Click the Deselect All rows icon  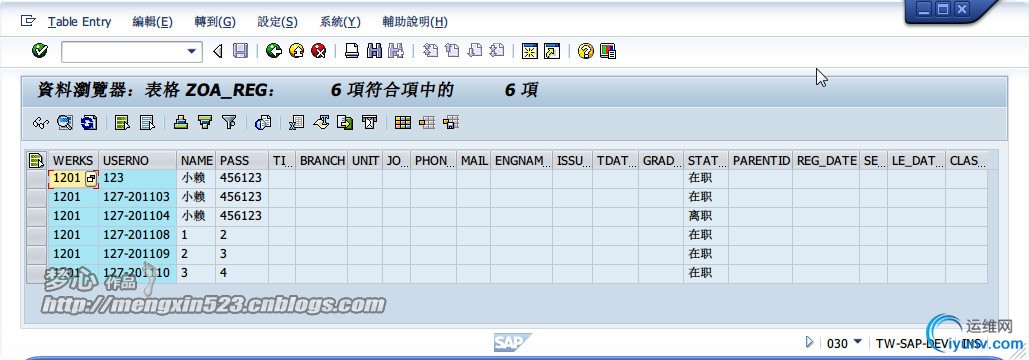(147, 123)
